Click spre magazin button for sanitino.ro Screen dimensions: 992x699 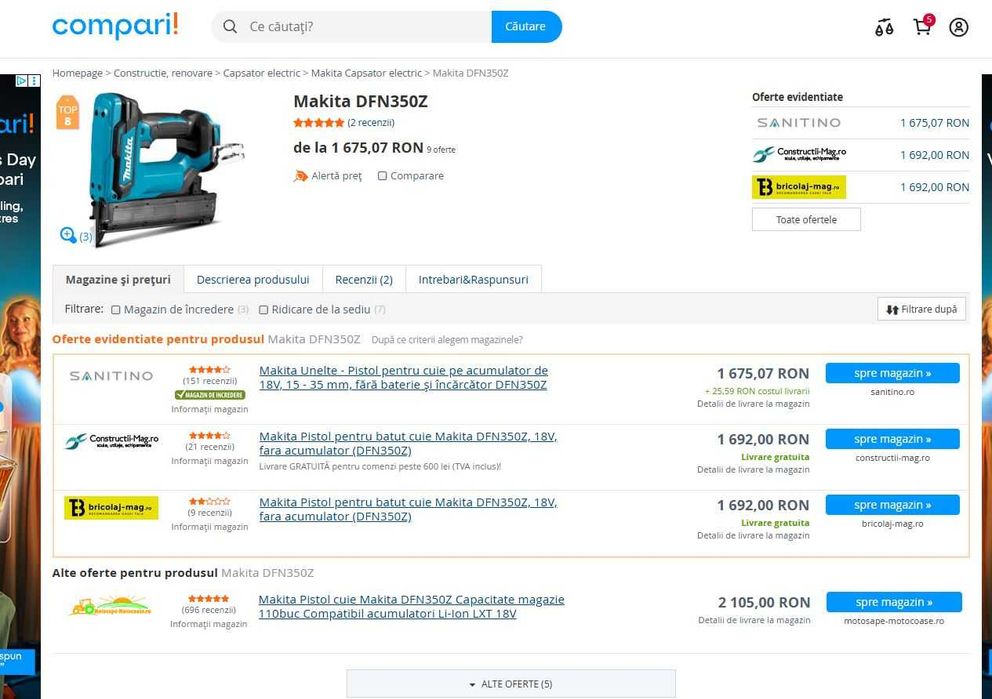pyautogui.click(x=892, y=373)
